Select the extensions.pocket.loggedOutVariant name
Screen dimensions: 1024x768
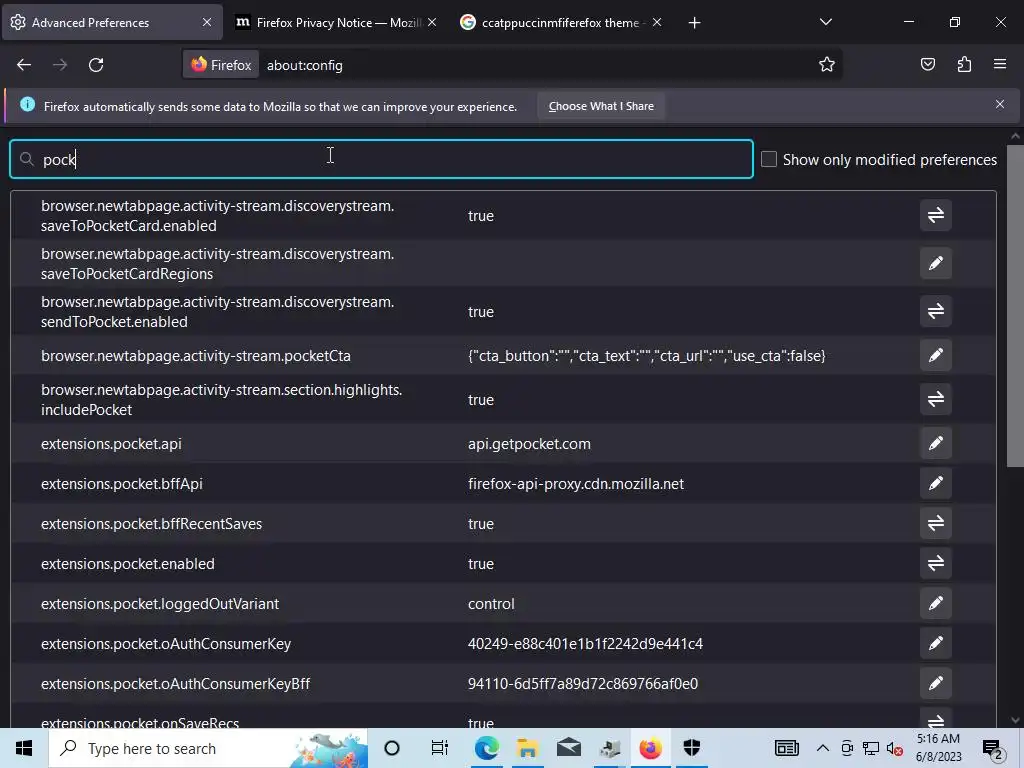160,604
